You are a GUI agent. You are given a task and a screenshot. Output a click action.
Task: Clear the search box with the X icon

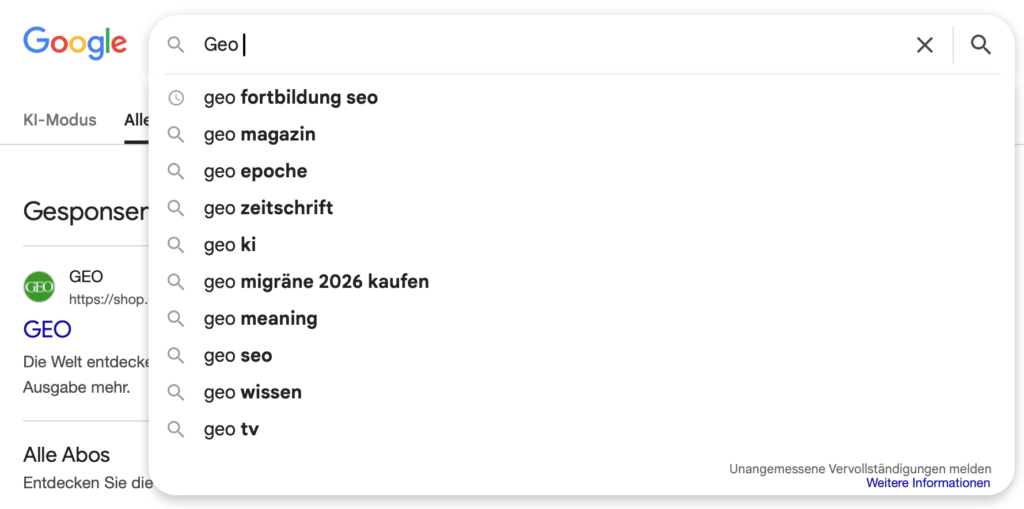925,45
